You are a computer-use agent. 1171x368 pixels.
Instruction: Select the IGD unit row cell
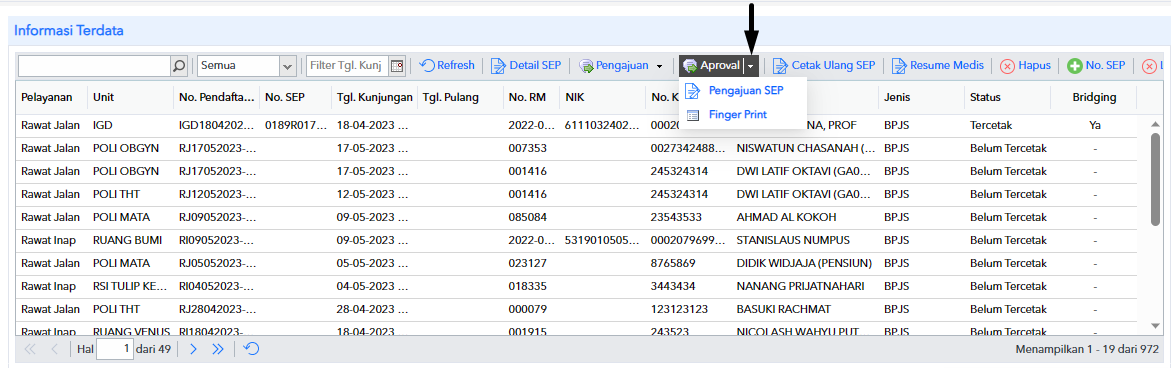pos(131,125)
